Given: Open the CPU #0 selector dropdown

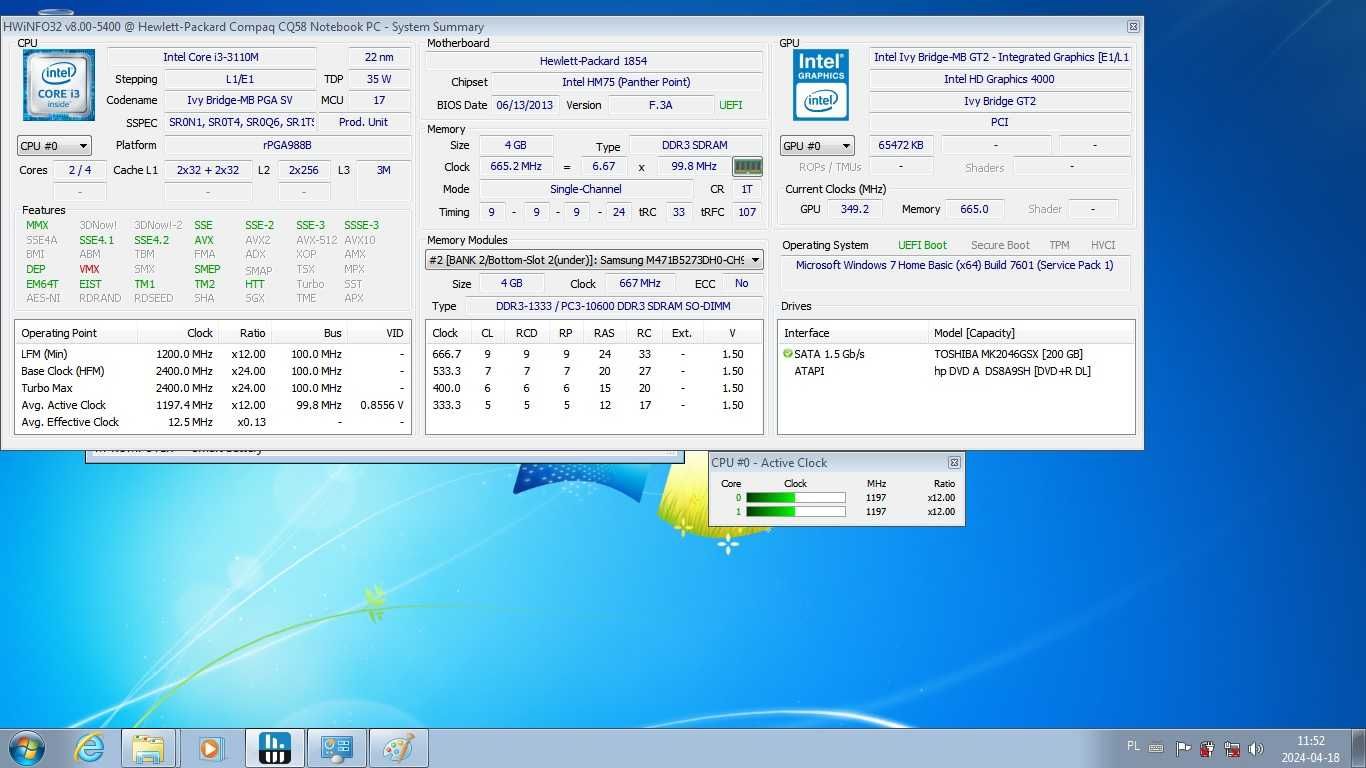Looking at the screenshot, I should [x=54, y=146].
